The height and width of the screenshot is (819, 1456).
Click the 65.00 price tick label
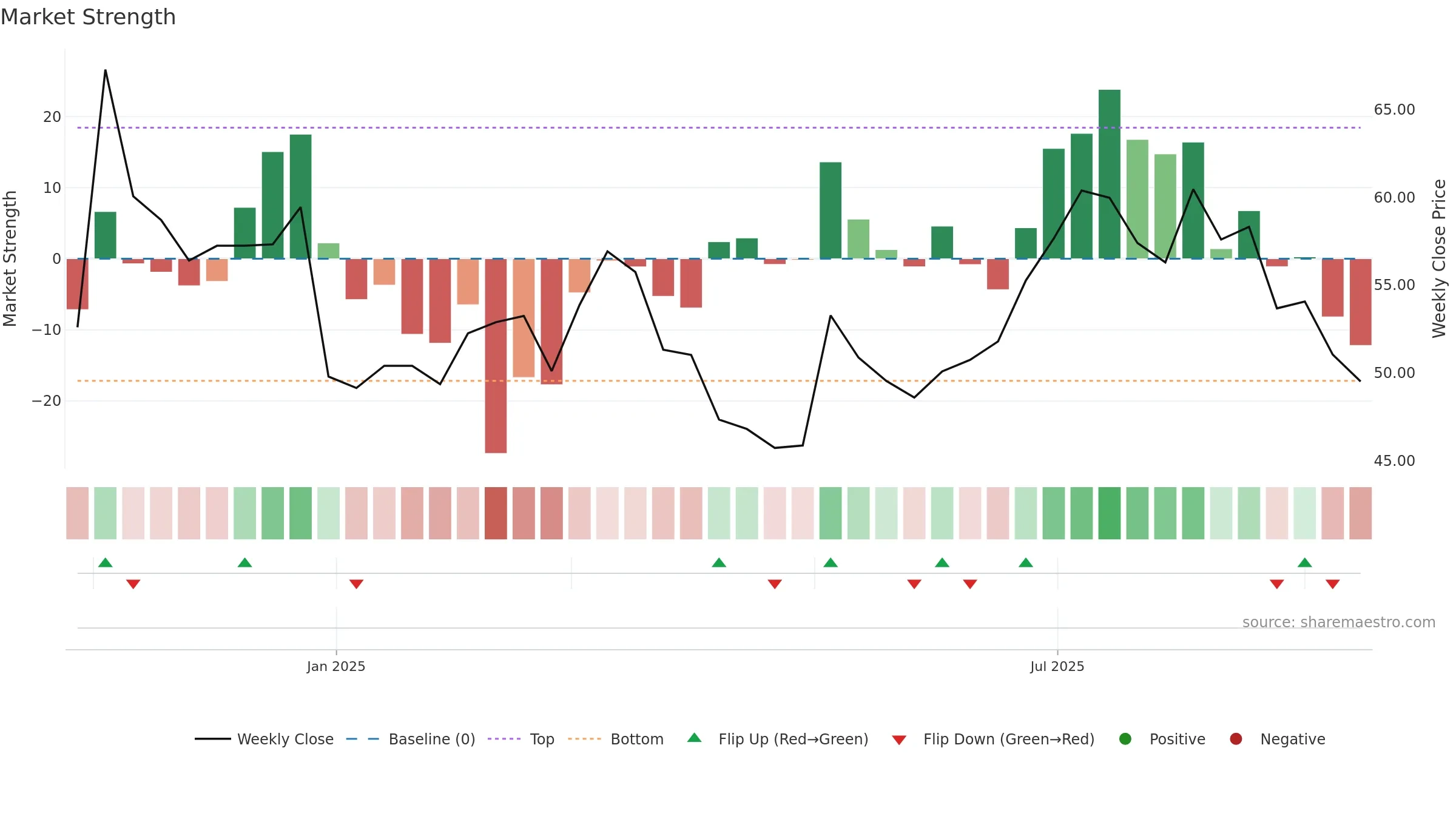[x=1395, y=110]
